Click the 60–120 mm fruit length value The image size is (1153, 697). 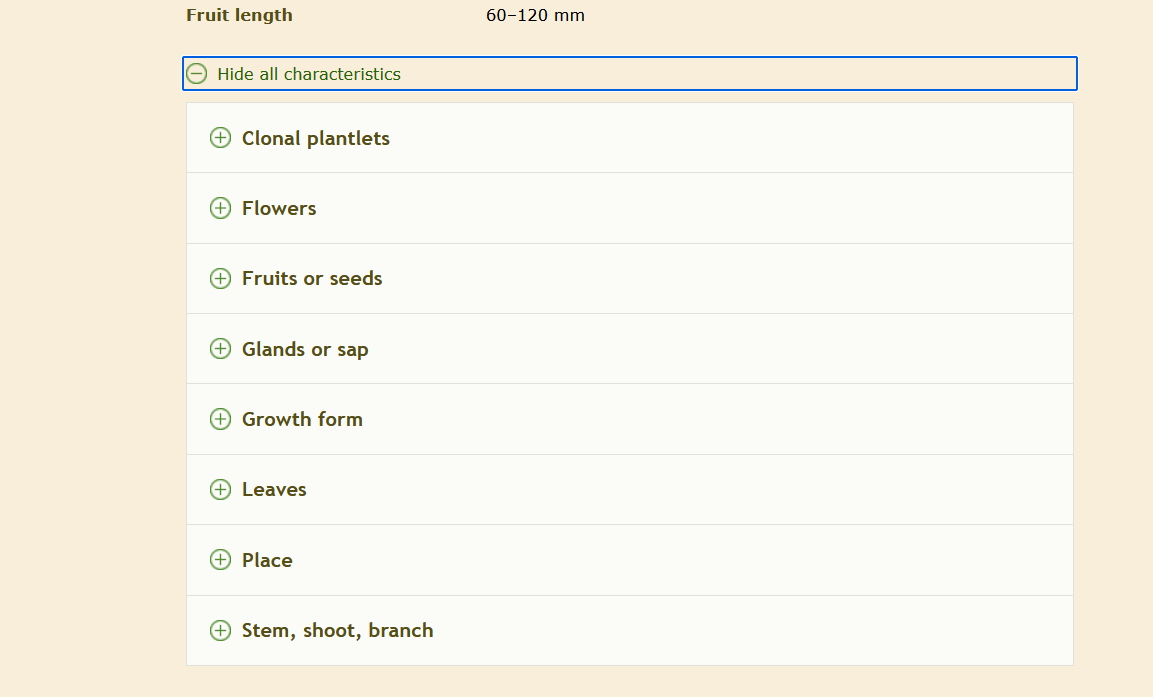click(535, 15)
